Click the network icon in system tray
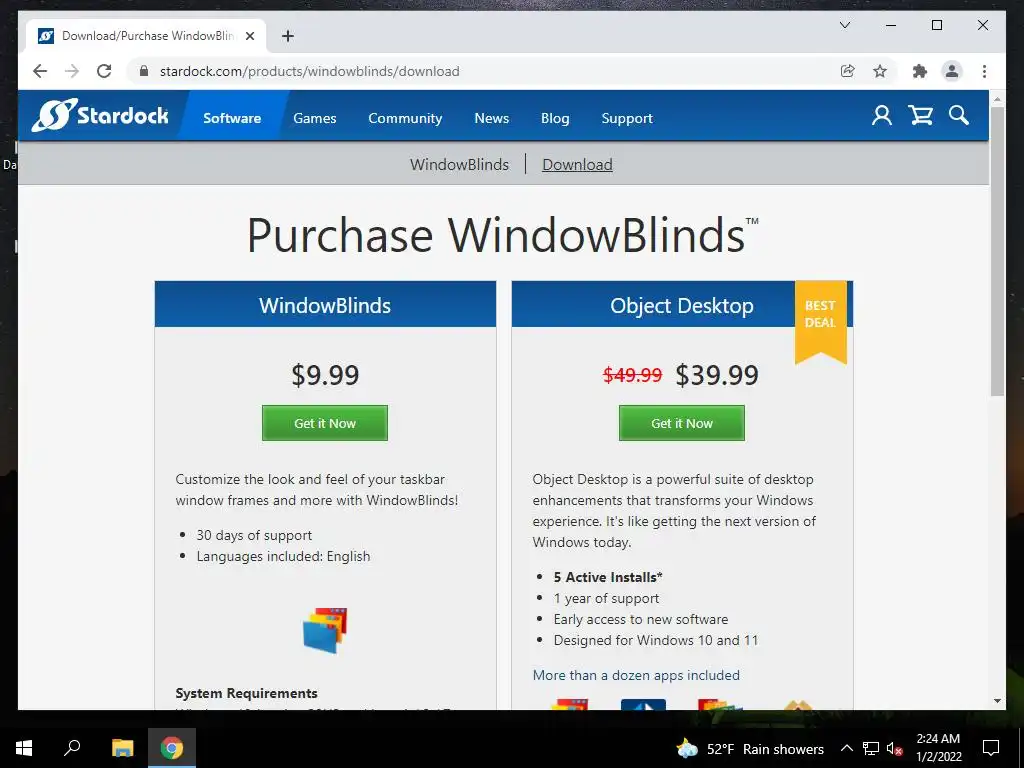Viewport: 1024px width, 768px height. tap(871, 748)
